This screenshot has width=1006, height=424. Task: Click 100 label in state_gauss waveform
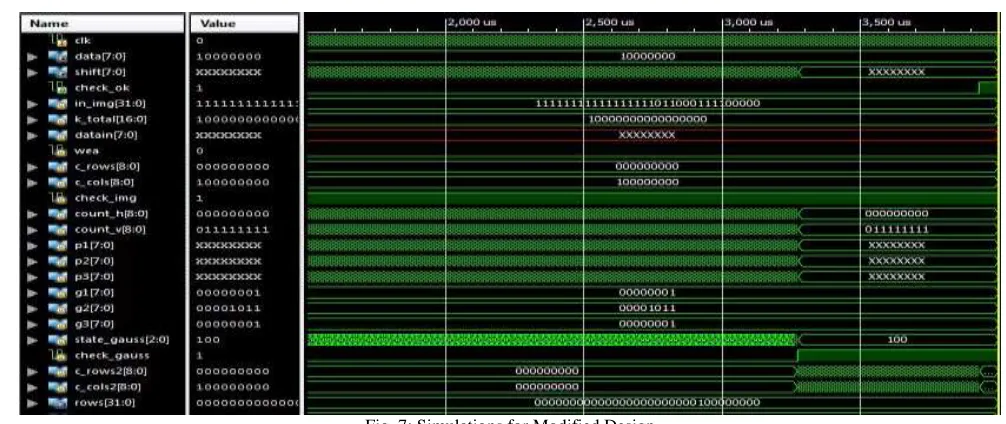tap(896, 339)
